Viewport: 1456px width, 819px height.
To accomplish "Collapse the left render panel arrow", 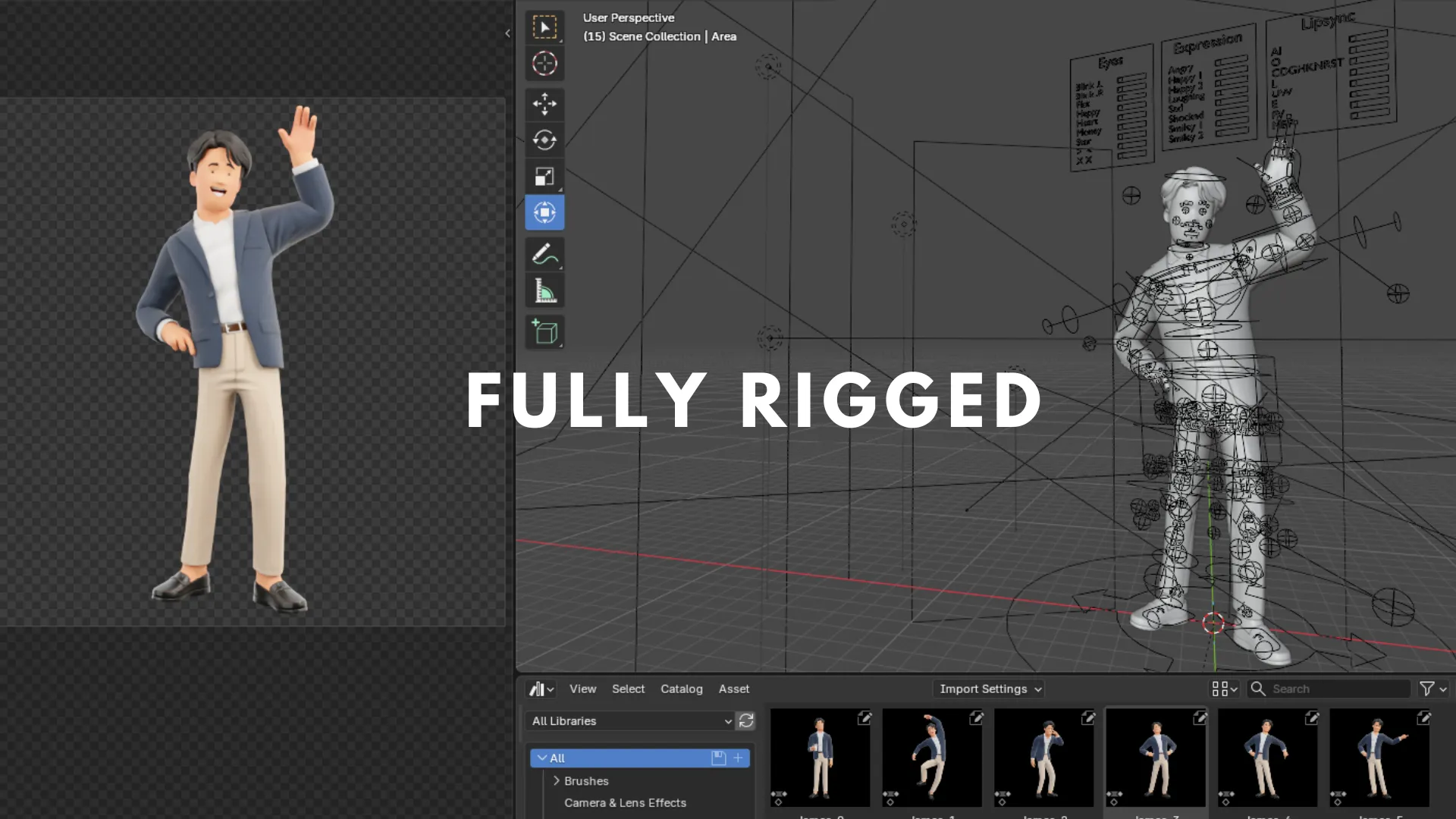I will click(507, 33).
